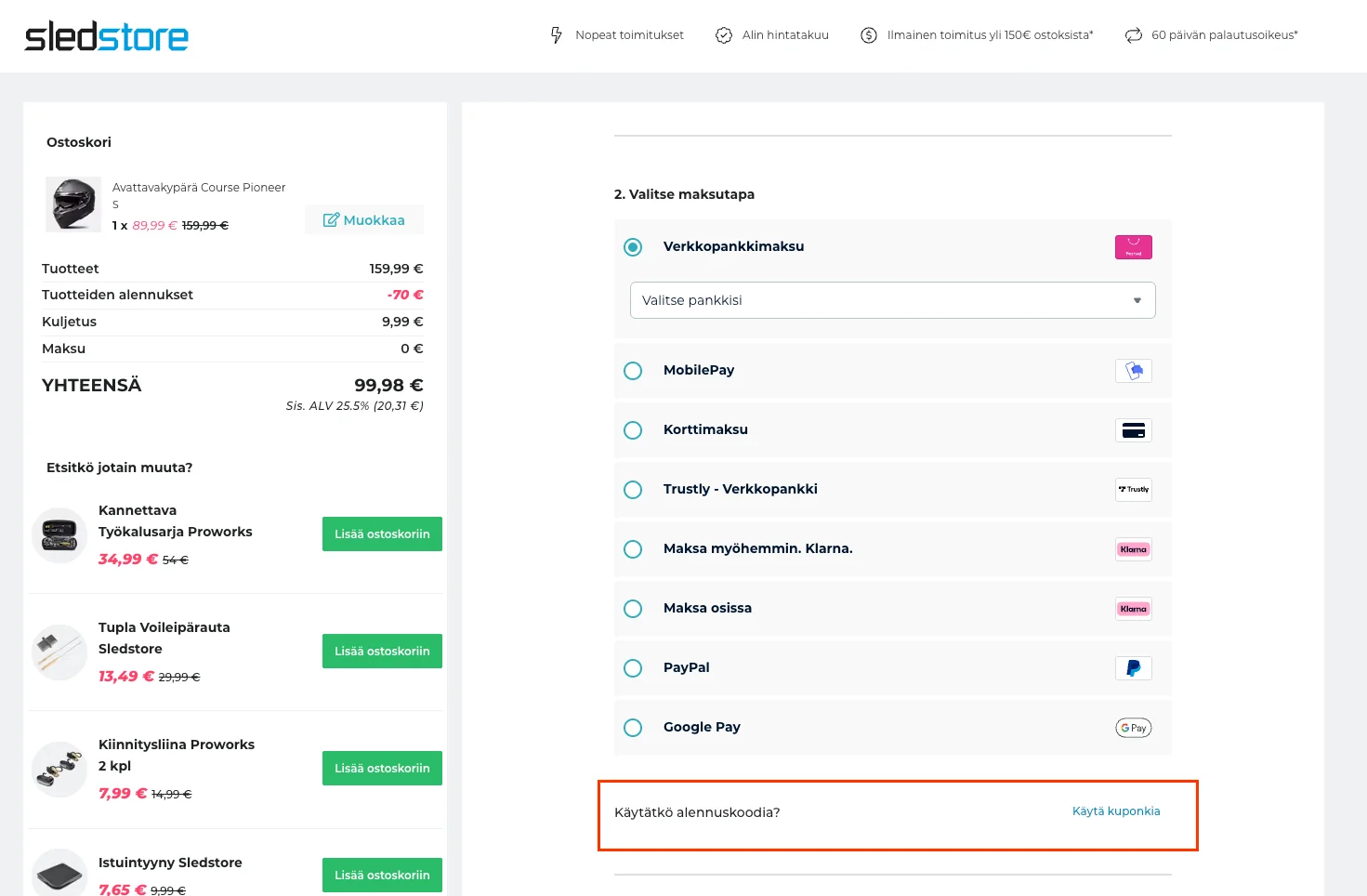
Task: Click the lightning bolt fast delivery icon
Action: (557, 35)
